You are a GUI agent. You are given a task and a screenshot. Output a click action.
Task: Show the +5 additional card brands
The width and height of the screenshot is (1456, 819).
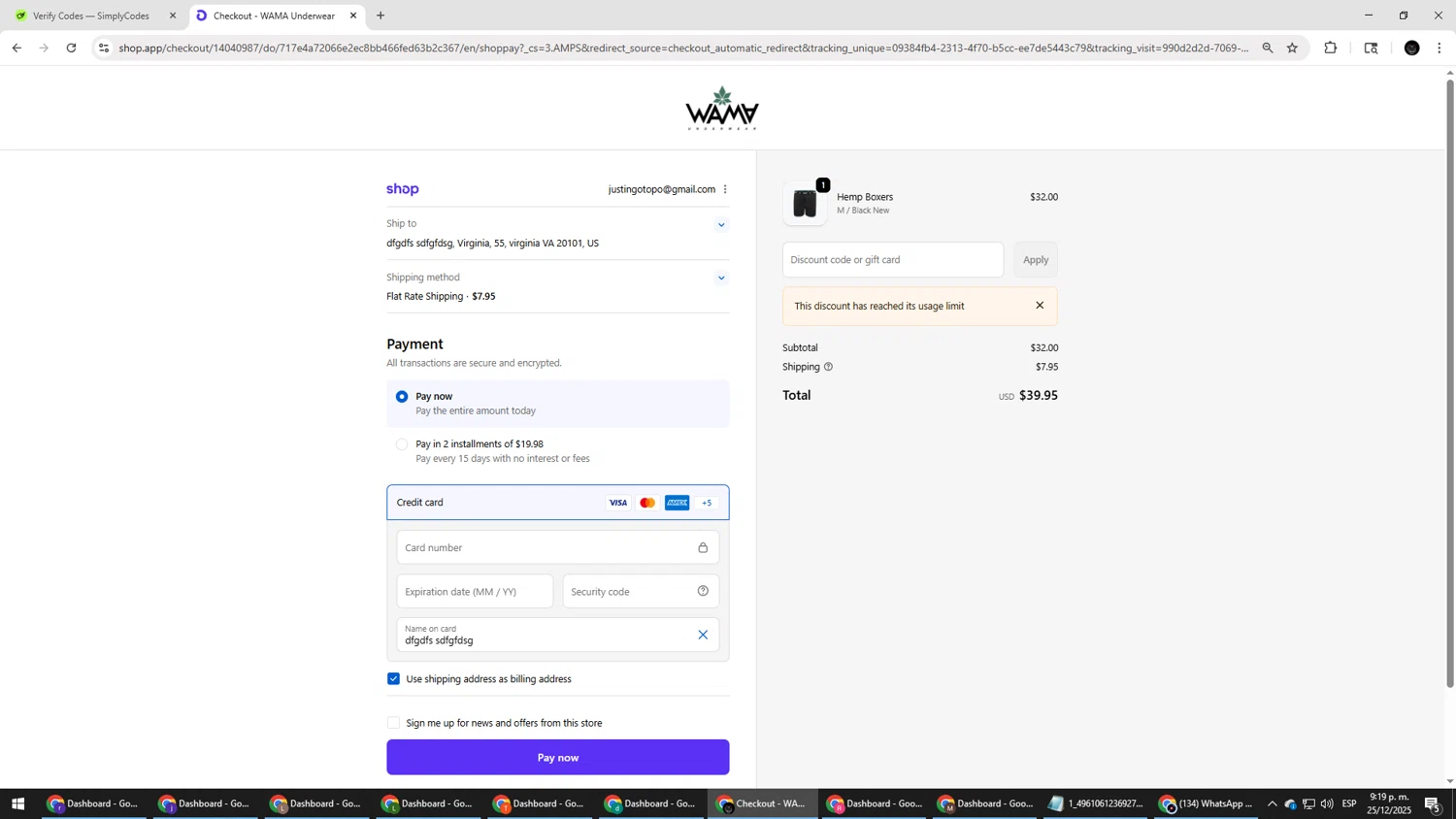(x=707, y=503)
